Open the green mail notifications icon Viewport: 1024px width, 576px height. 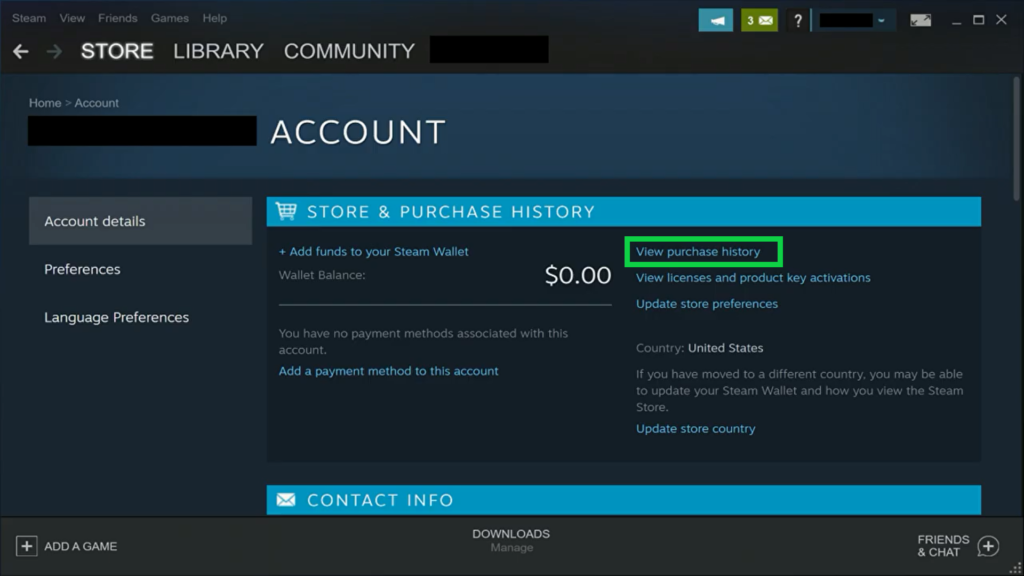pos(759,20)
